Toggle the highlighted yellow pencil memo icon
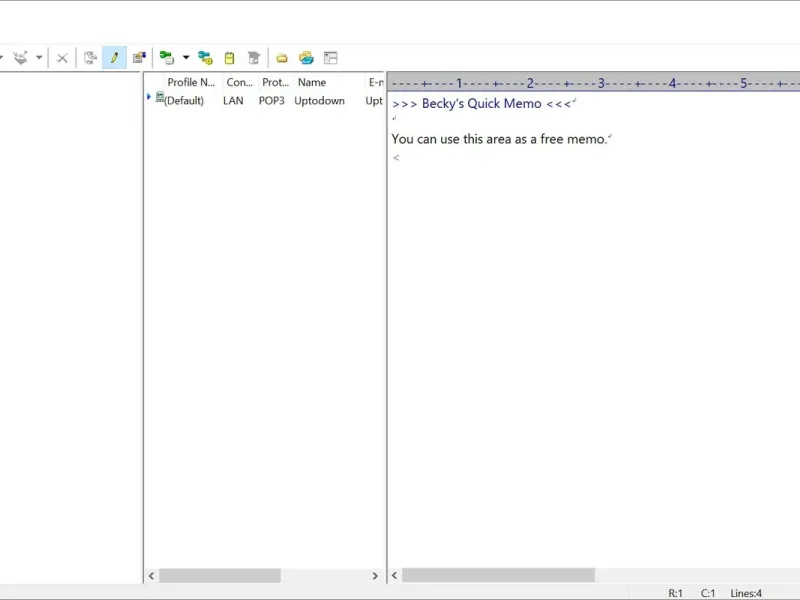 (114, 58)
